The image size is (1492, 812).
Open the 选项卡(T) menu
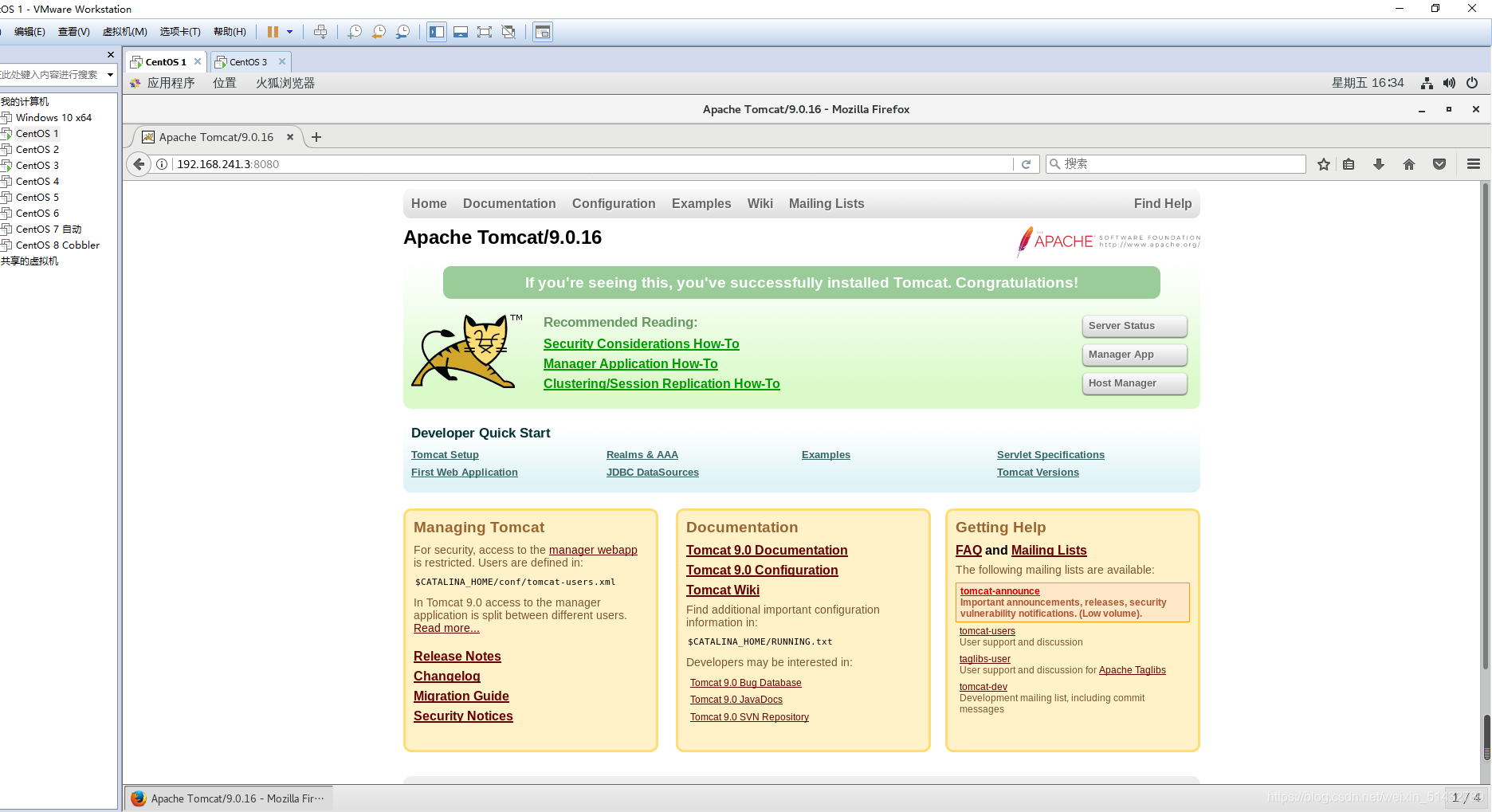click(180, 32)
